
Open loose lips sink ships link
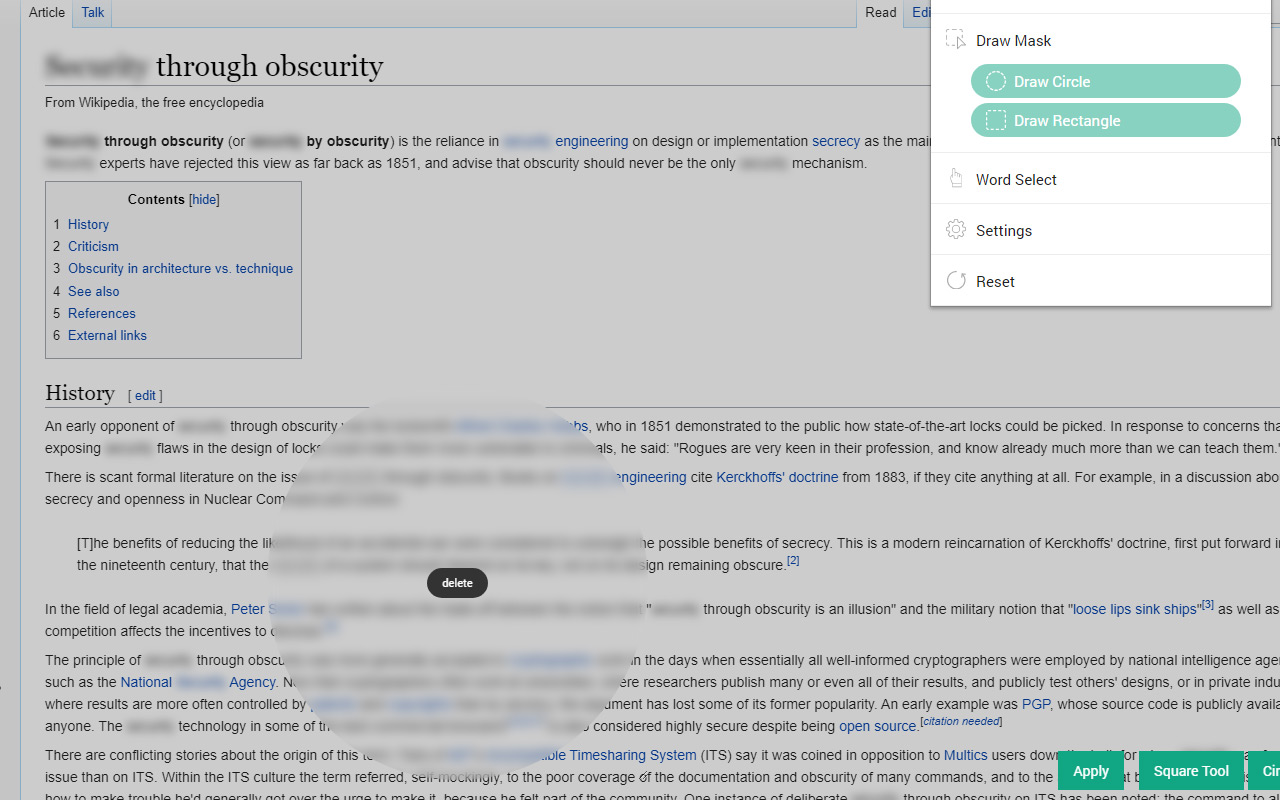(1135, 609)
